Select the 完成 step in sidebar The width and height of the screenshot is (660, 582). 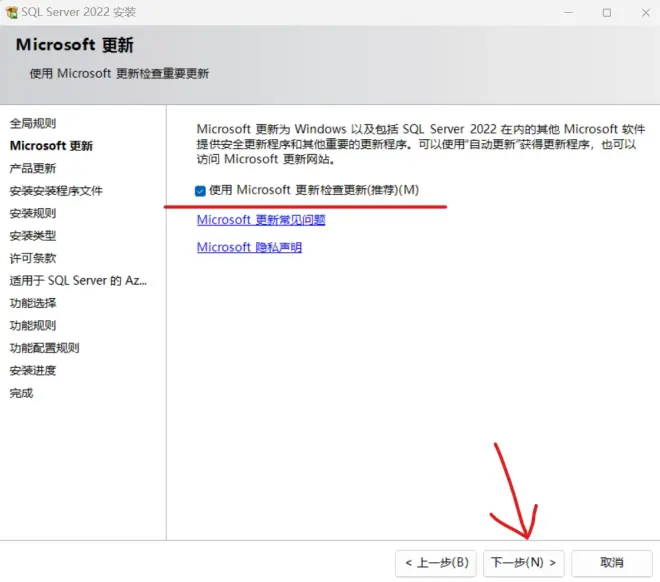(x=21, y=393)
